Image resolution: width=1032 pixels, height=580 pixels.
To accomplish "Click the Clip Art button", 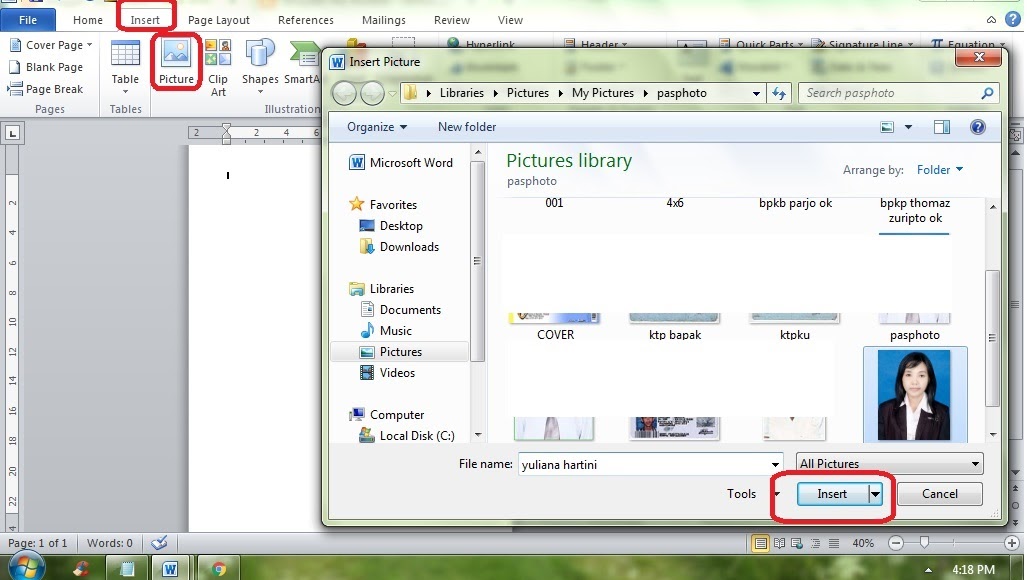I will click(x=218, y=67).
